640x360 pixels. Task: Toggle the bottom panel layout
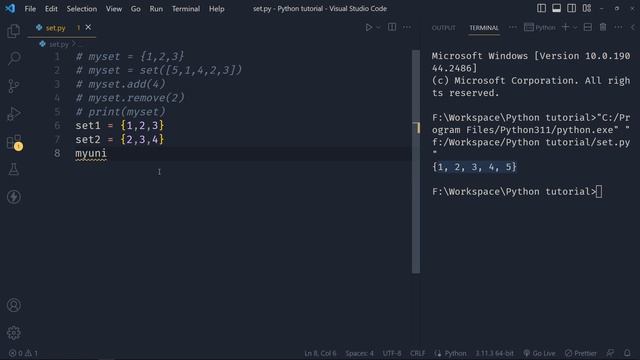(556, 8)
